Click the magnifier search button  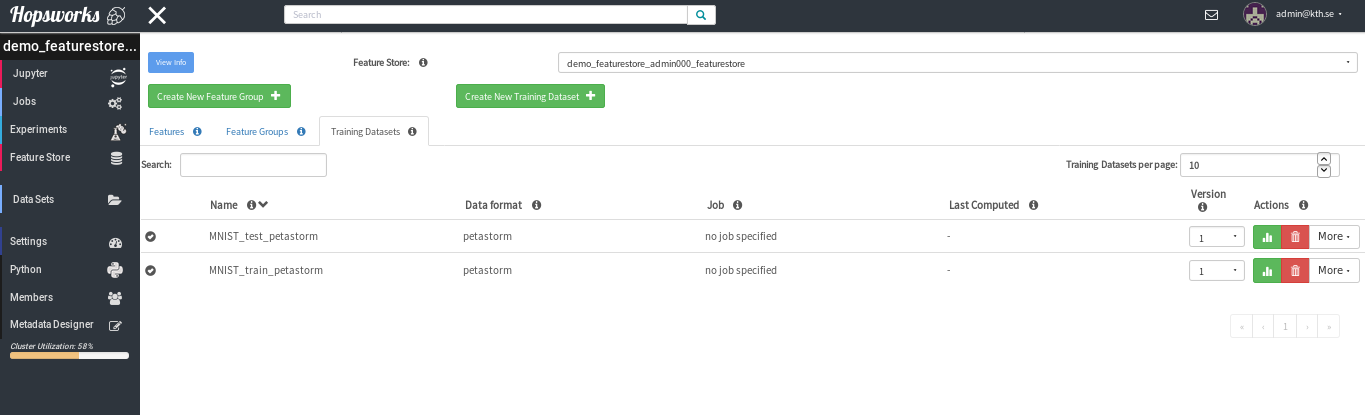[701, 15]
